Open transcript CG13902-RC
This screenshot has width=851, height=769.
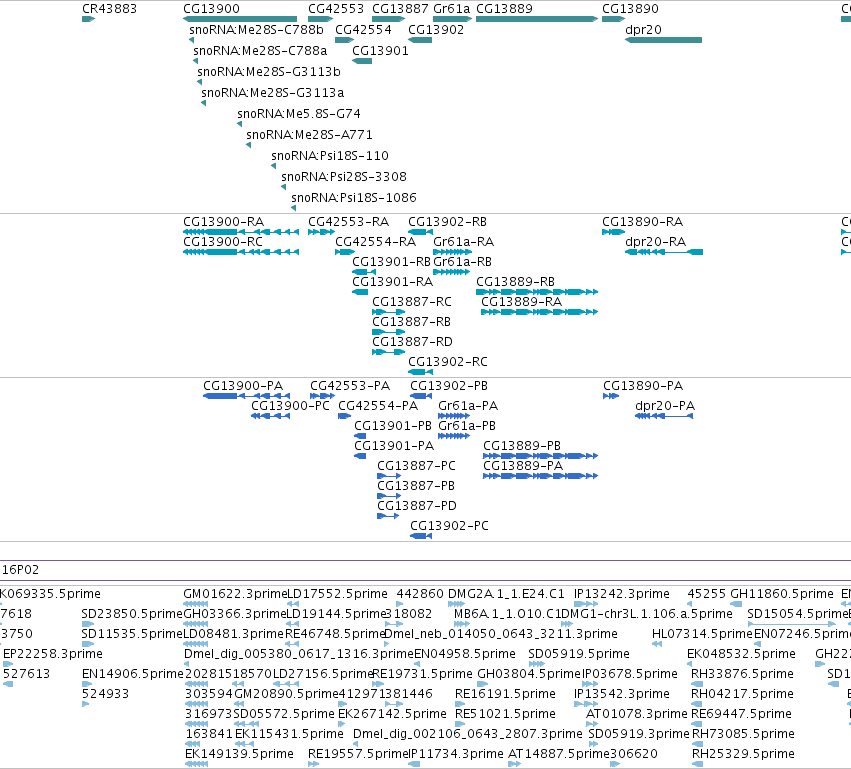(421, 372)
